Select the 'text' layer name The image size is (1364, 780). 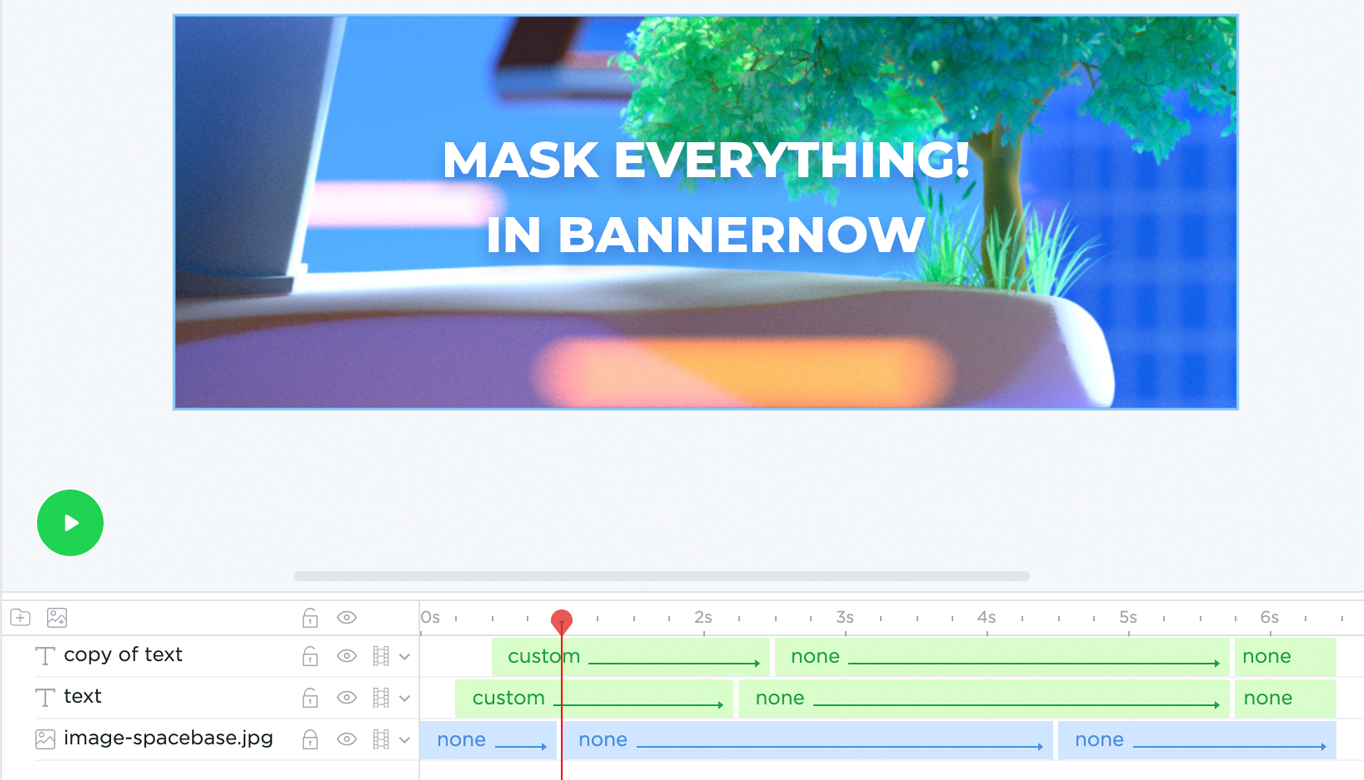[83, 696]
